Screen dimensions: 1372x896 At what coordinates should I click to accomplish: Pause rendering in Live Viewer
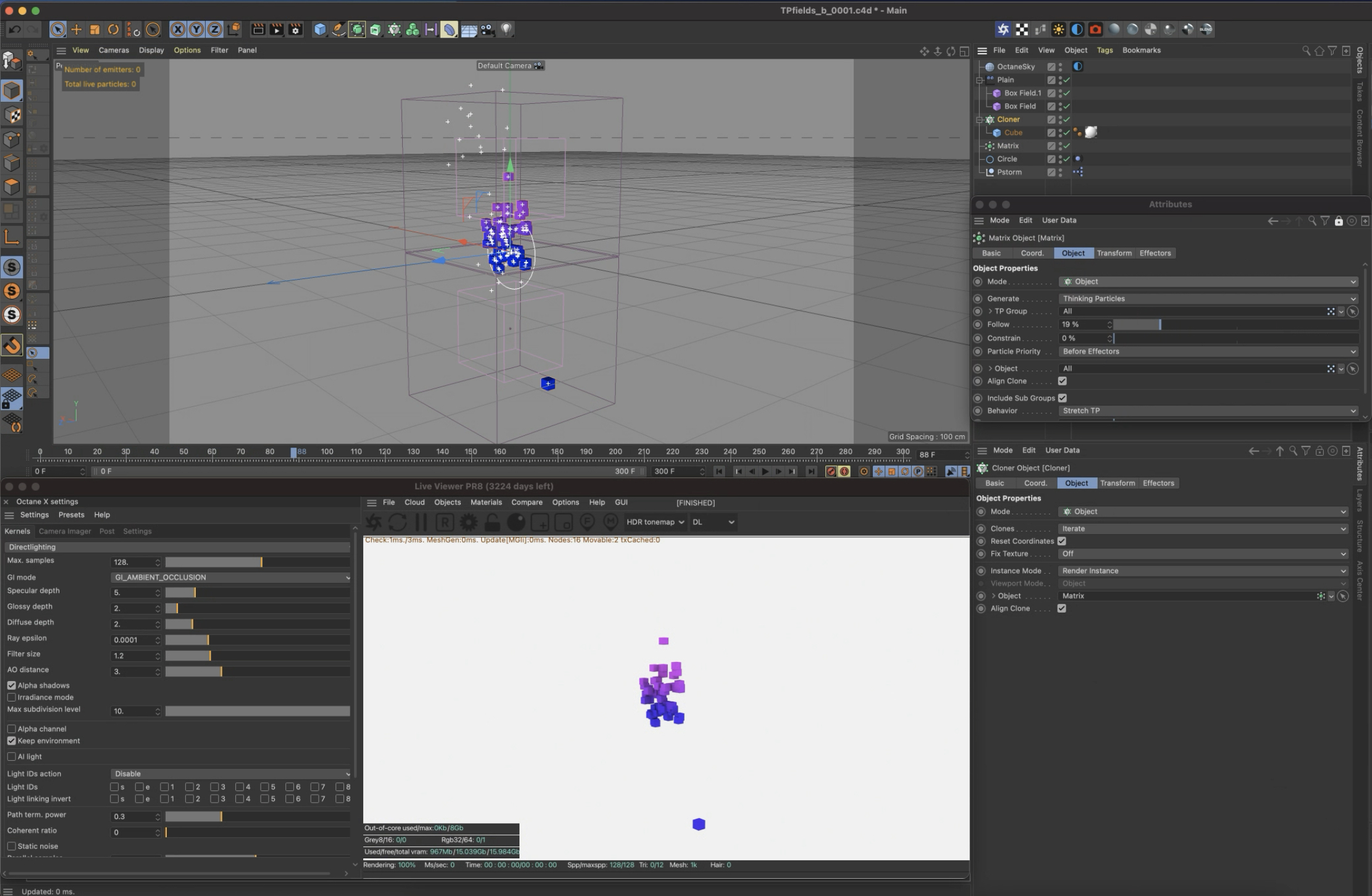(x=421, y=522)
